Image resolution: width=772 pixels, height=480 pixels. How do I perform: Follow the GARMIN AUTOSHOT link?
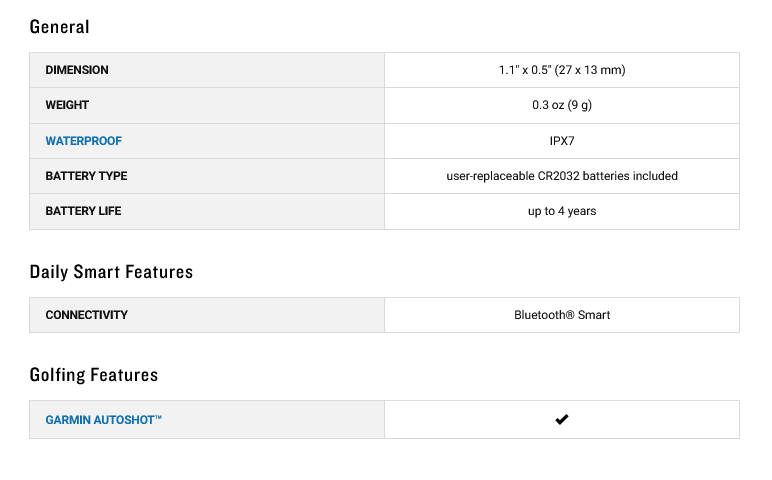coord(104,420)
